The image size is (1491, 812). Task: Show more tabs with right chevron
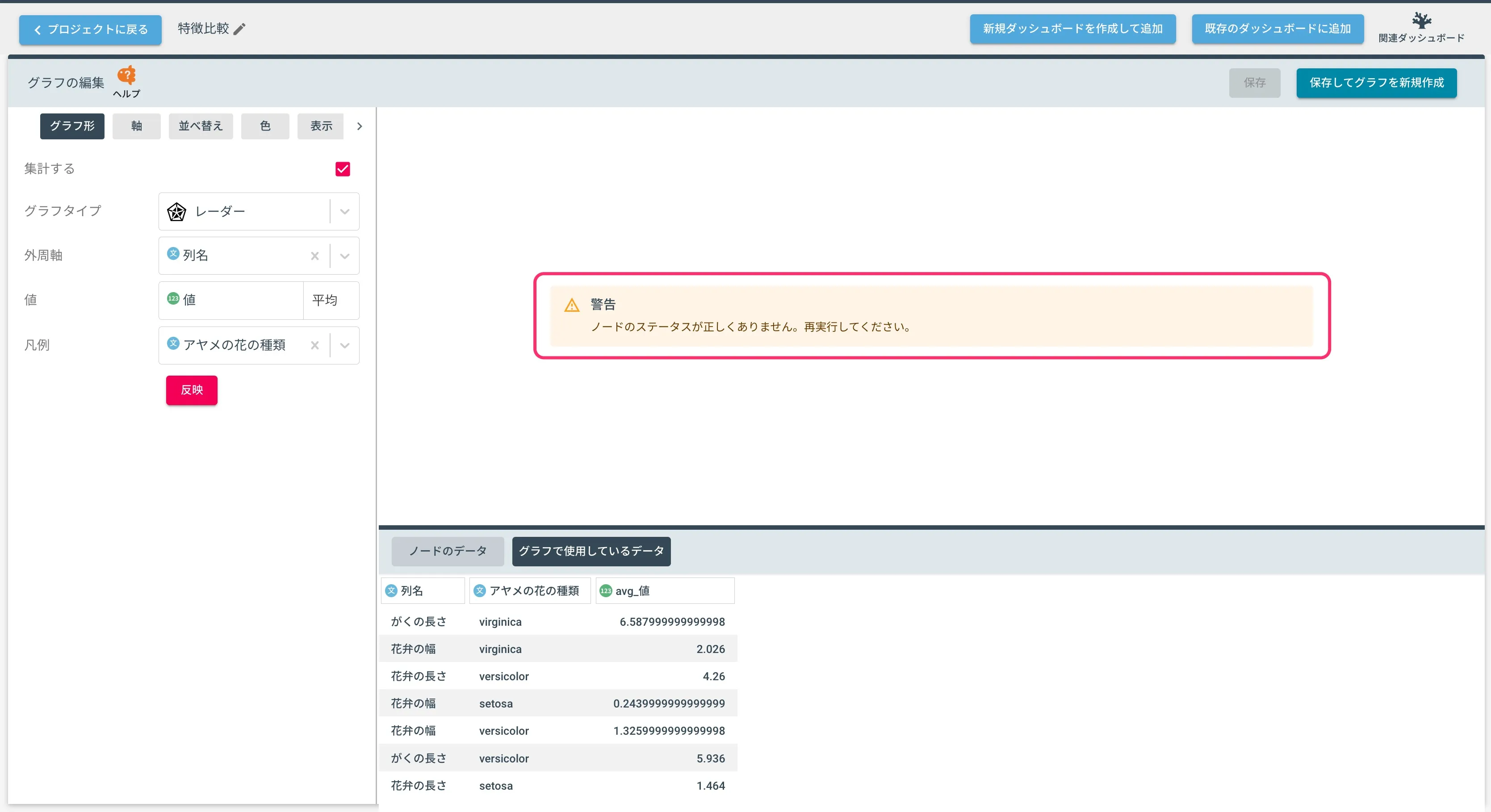tap(360, 126)
